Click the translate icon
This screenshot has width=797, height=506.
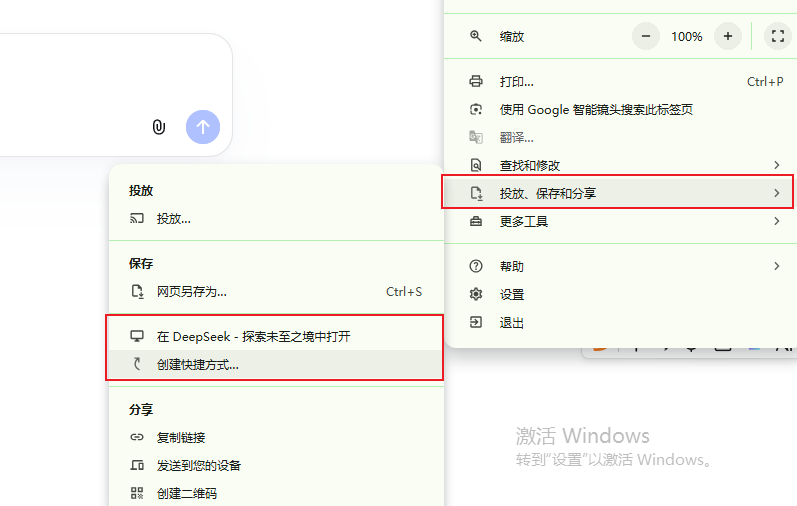click(476, 137)
